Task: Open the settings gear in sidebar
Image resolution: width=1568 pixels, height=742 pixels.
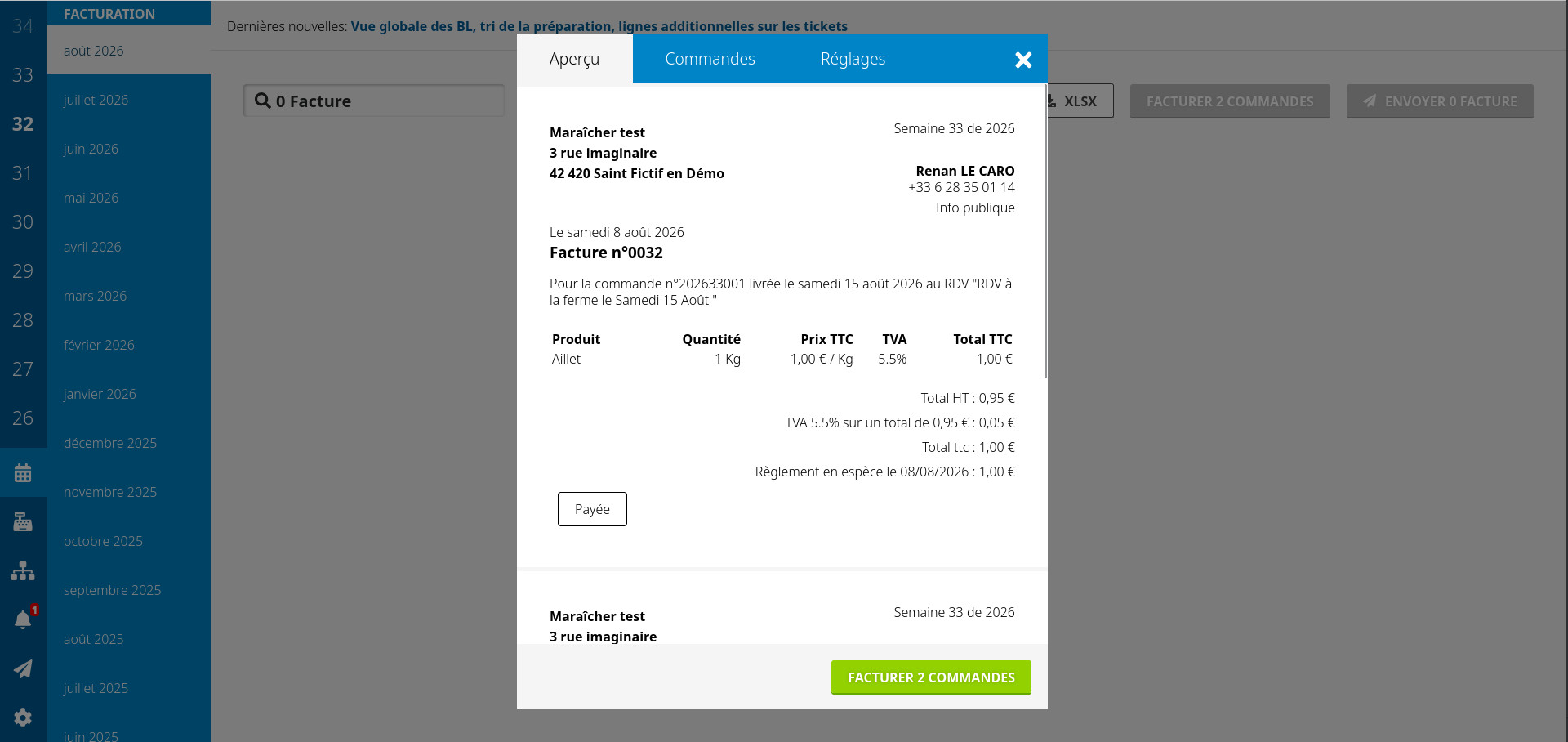Action: coord(23,717)
